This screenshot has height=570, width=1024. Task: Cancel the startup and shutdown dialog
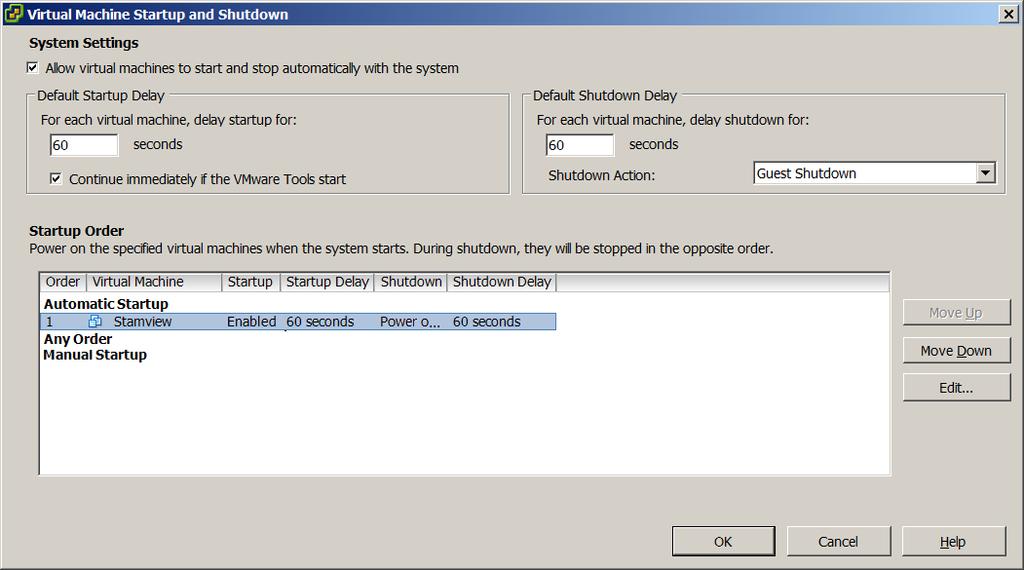coord(838,541)
